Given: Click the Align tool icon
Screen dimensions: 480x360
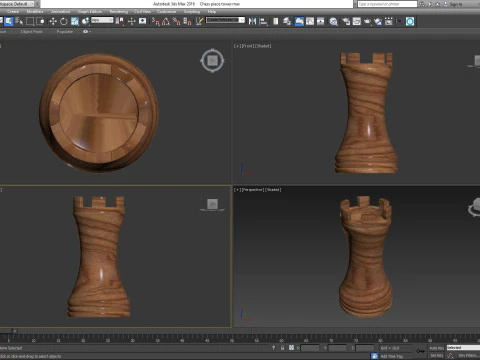Looking at the screenshot, I should 263,21.
